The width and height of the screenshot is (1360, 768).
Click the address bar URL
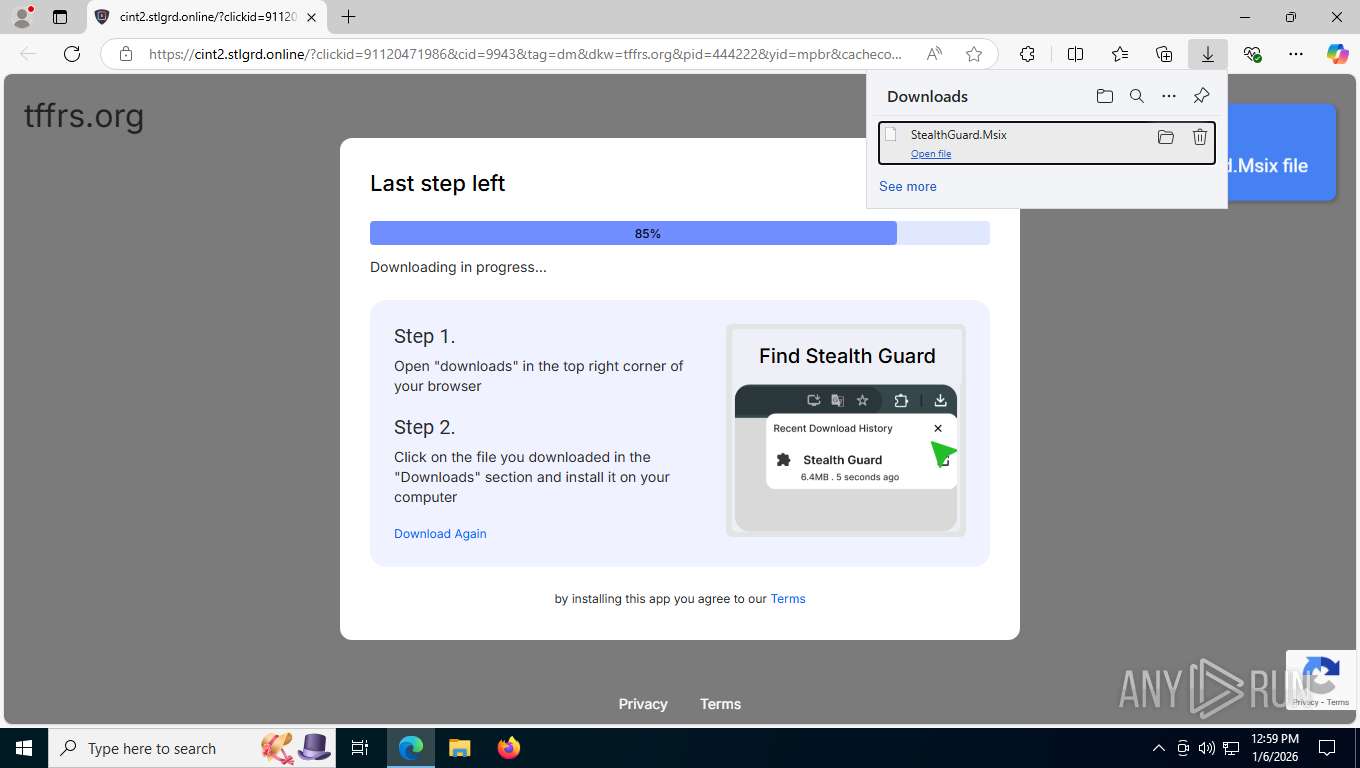click(x=524, y=54)
